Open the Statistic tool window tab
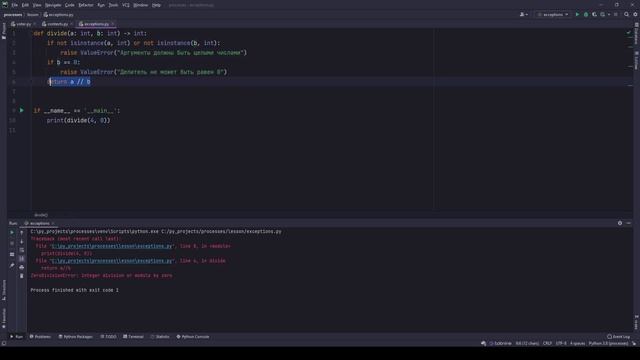 click(x=160, y=337)
